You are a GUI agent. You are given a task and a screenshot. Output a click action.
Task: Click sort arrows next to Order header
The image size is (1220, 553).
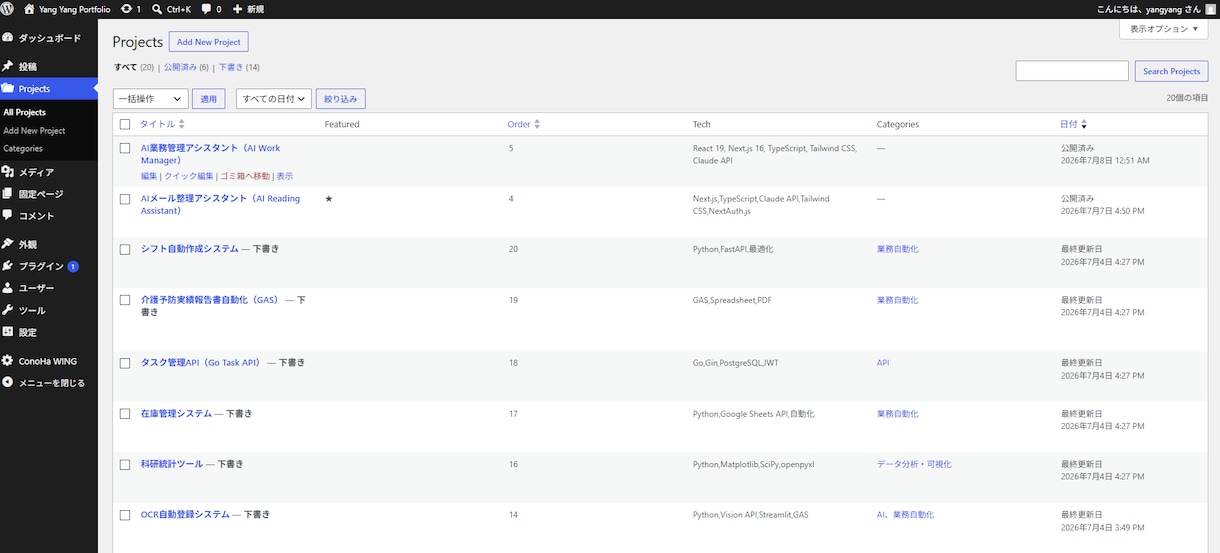[537, 124]
